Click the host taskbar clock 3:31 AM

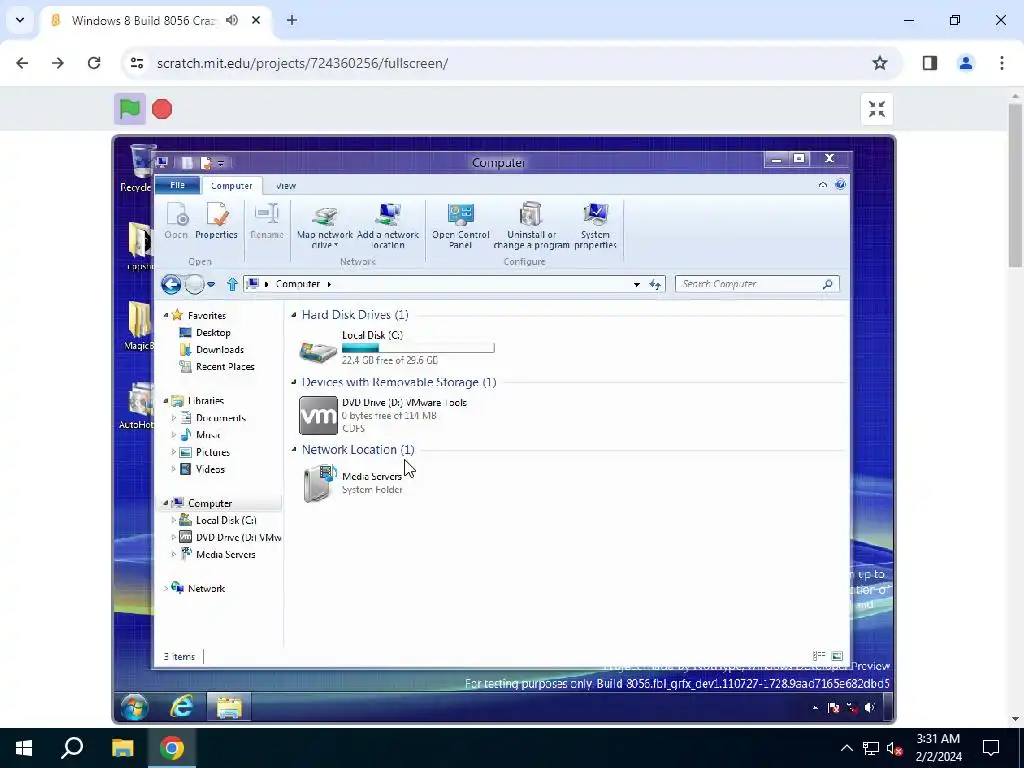tap(938, 748)
